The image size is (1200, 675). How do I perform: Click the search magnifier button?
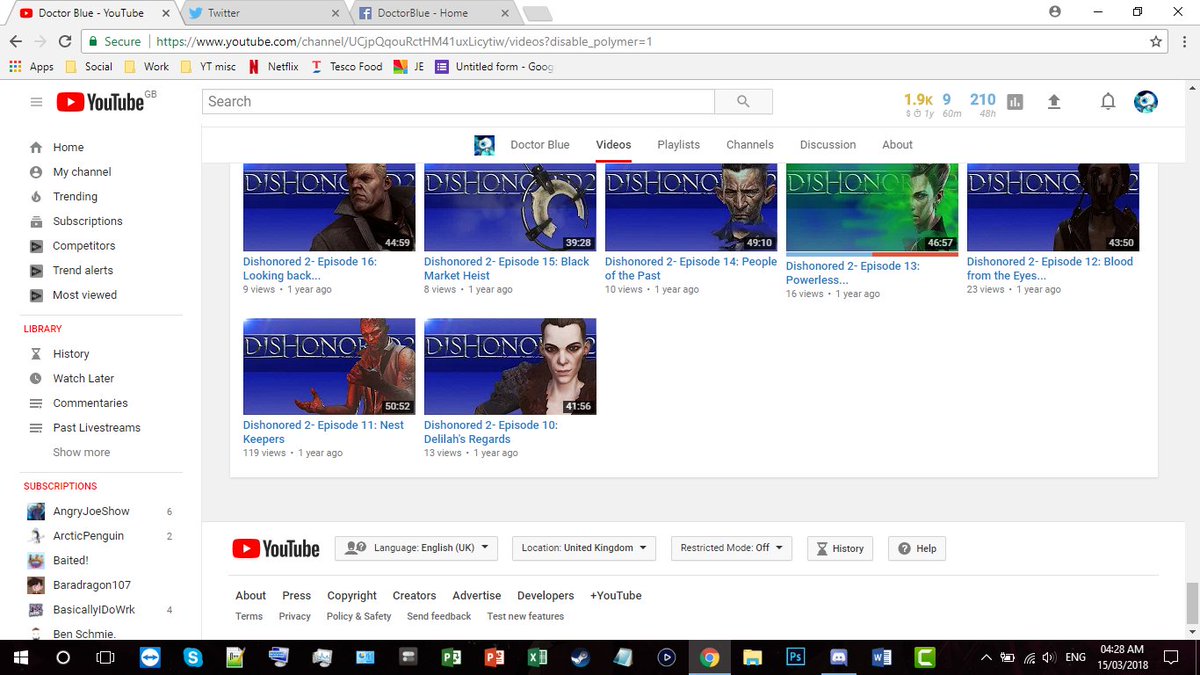pos(743,101)
